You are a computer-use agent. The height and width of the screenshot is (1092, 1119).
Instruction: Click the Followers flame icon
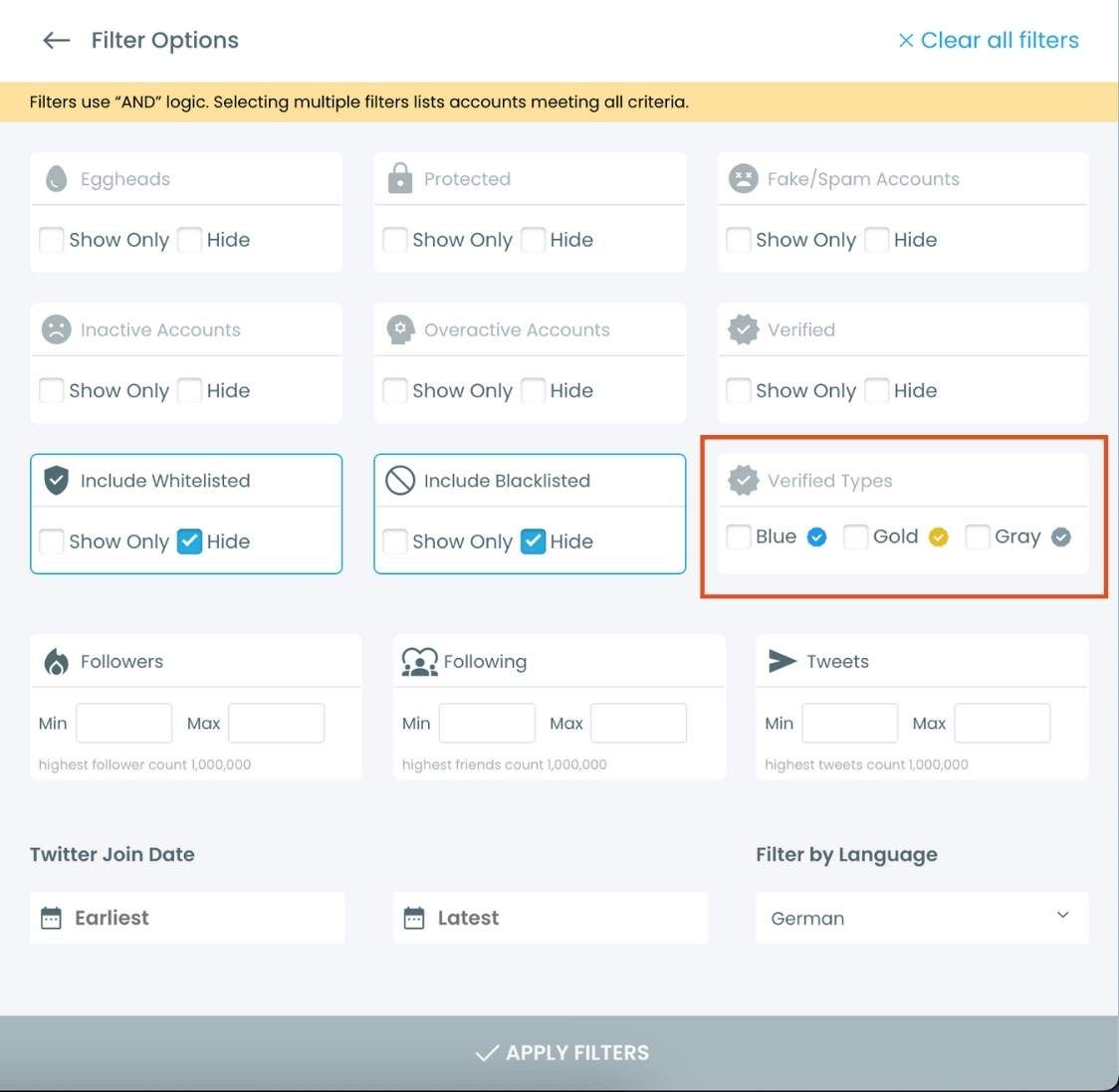[56, 660]
